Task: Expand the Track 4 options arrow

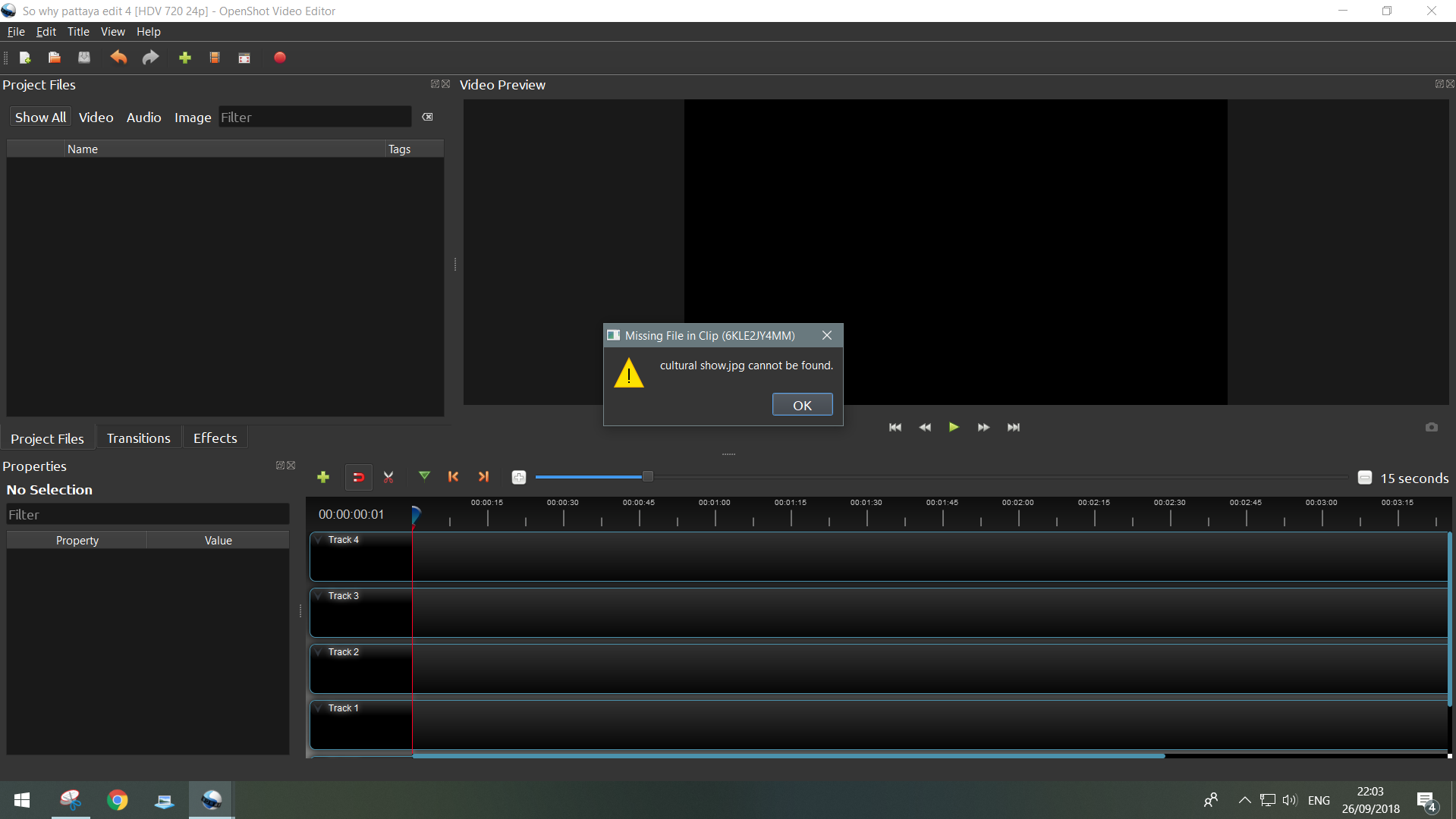Action: pyautogui.click(x=319, y=540)
